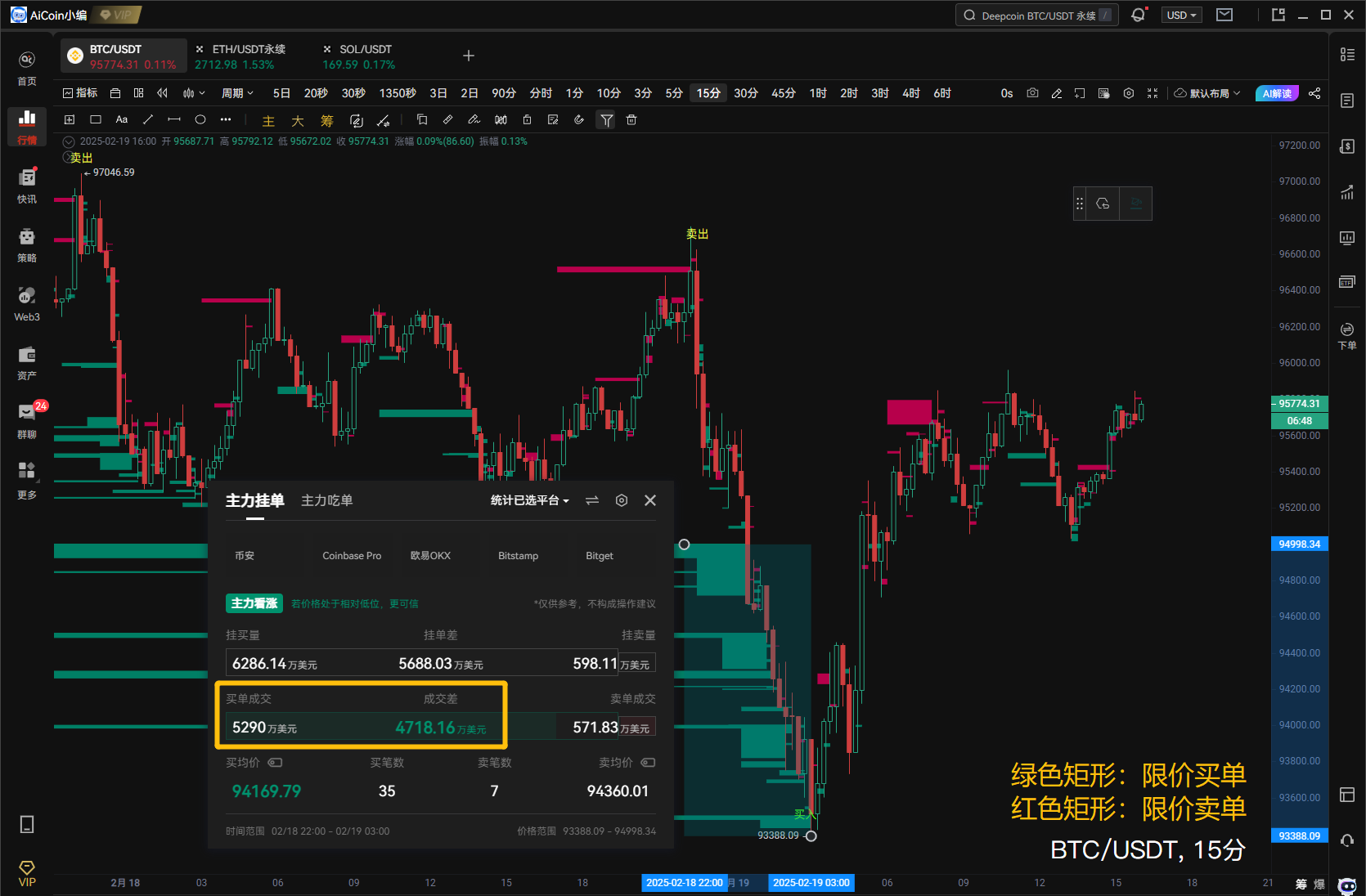The image size is (1366, 896).
Task: Toggle the 买均价 switch
Action: (x=275, y=763)
